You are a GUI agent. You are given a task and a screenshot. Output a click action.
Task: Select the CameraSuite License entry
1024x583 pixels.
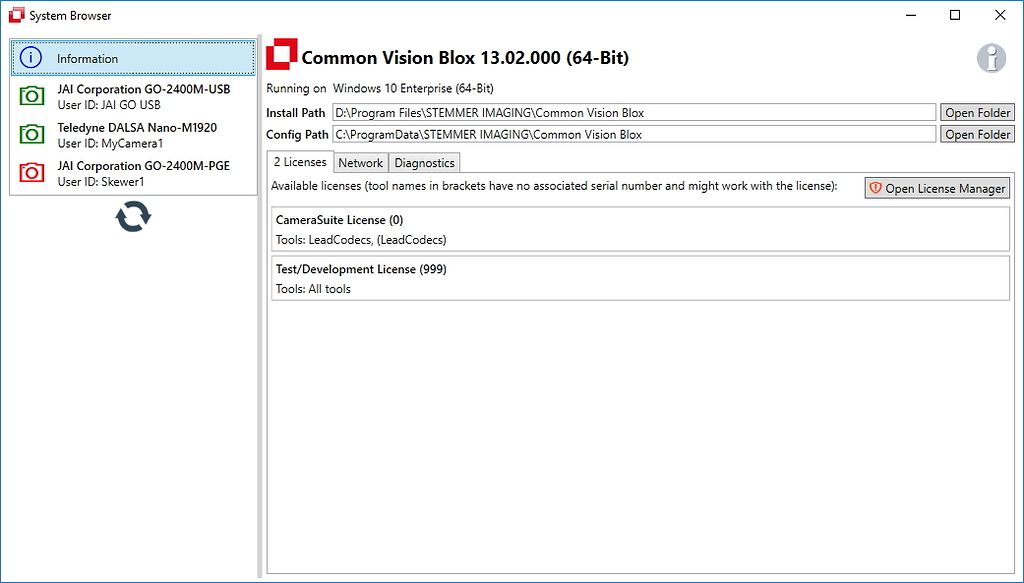(x=640, y=229)
